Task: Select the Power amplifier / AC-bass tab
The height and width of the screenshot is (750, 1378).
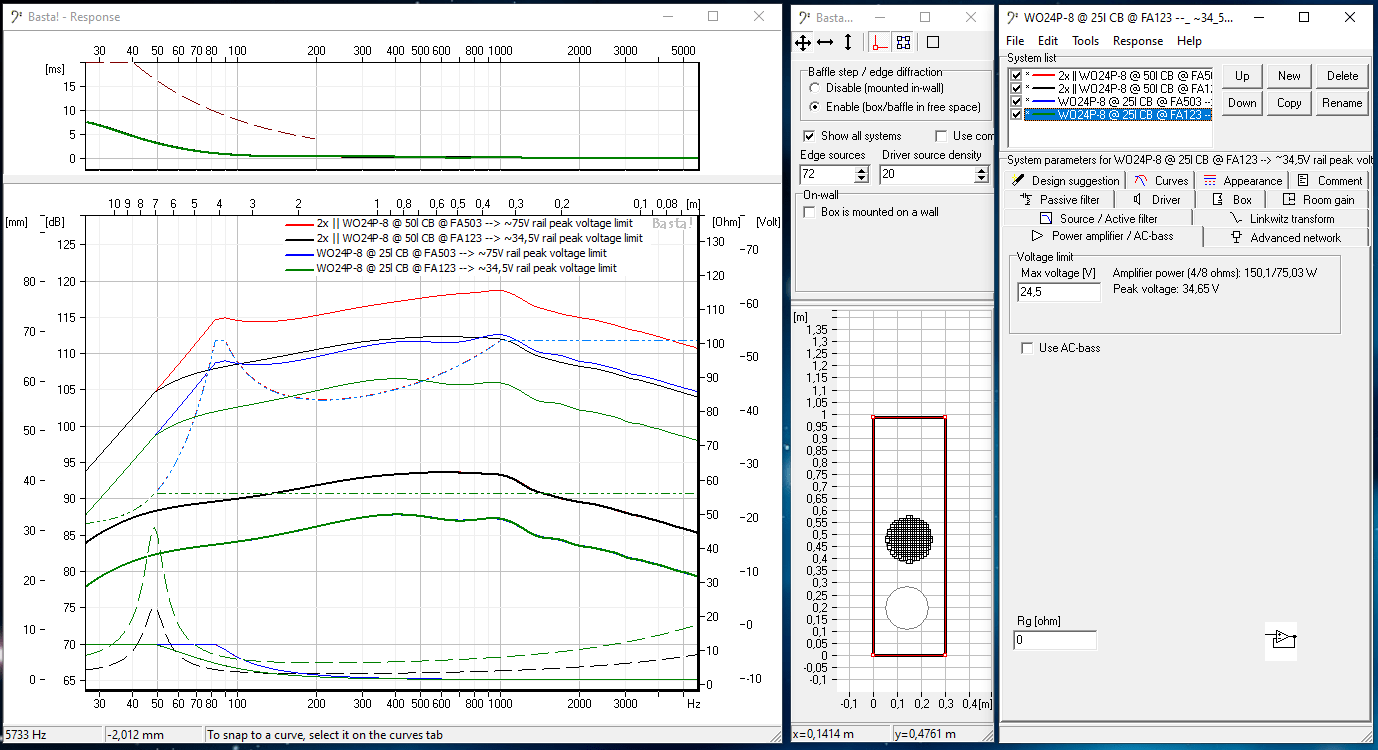Action: [1102, 236]
